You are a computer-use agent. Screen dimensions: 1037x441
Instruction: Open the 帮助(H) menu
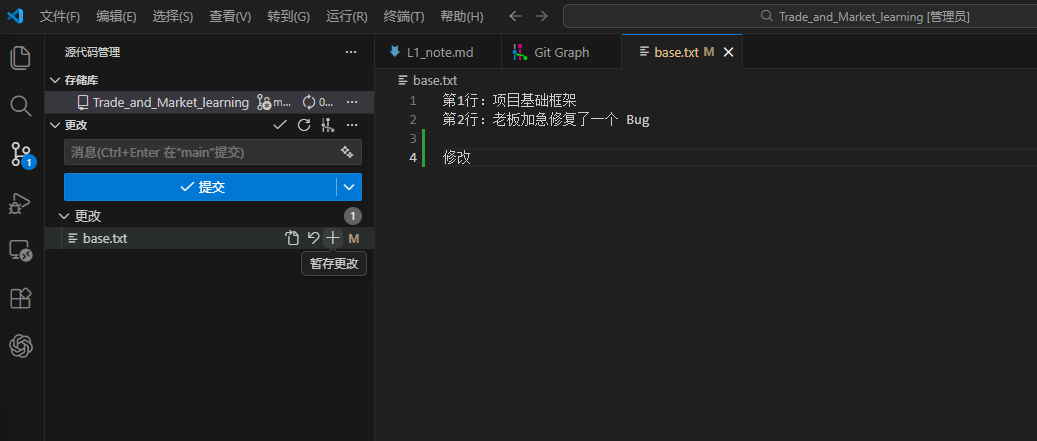point(462,17)
